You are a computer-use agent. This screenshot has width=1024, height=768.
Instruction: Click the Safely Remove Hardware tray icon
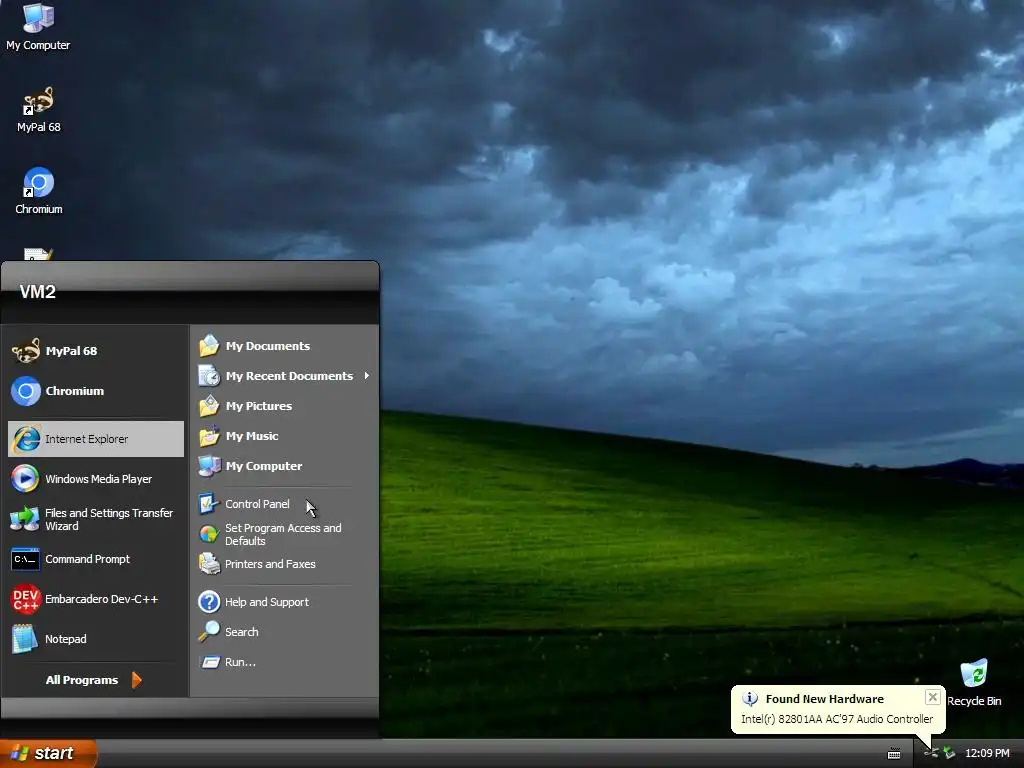click(x=949, y=753)
